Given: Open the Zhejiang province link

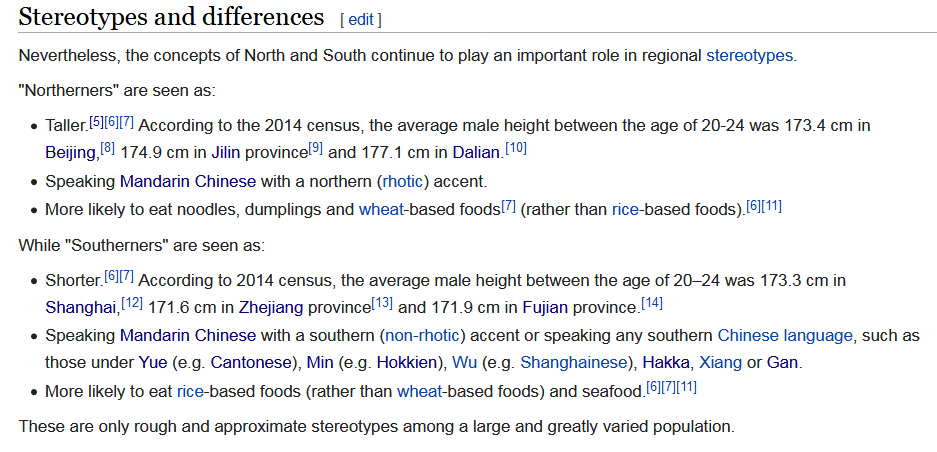Looking at the screenshot, I should tap(271, 307).
